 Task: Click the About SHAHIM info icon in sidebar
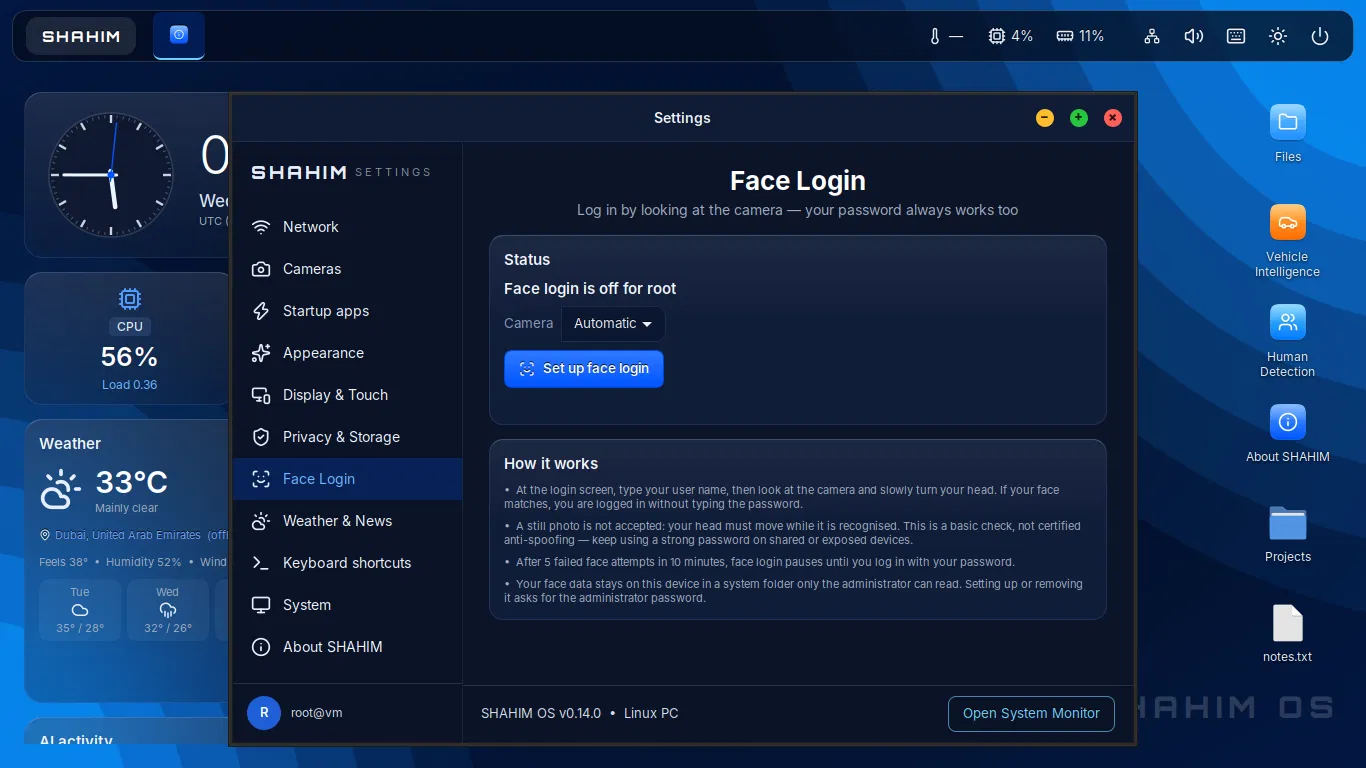[261, 647]
